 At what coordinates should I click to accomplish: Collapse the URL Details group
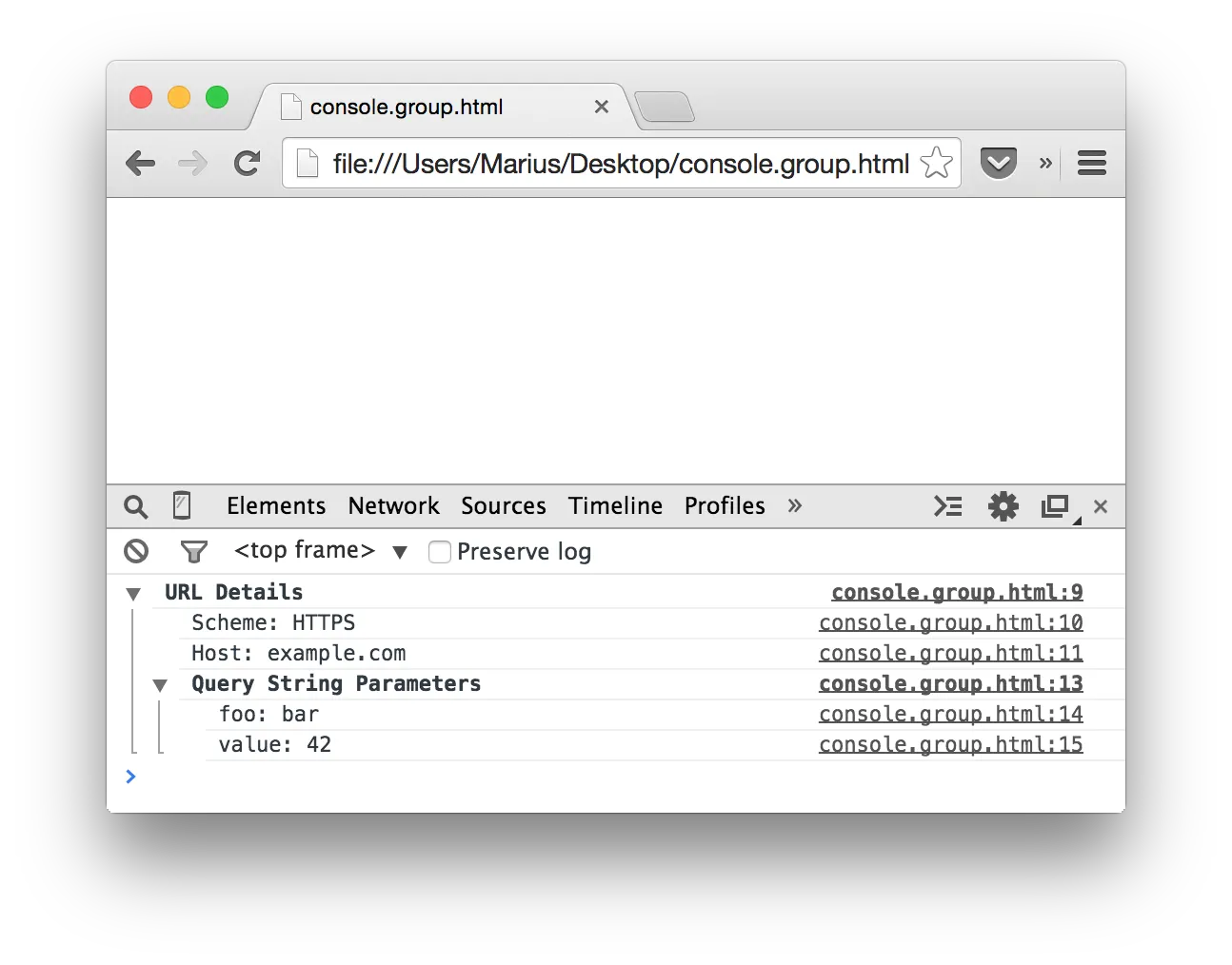click(x=133, y=594)
